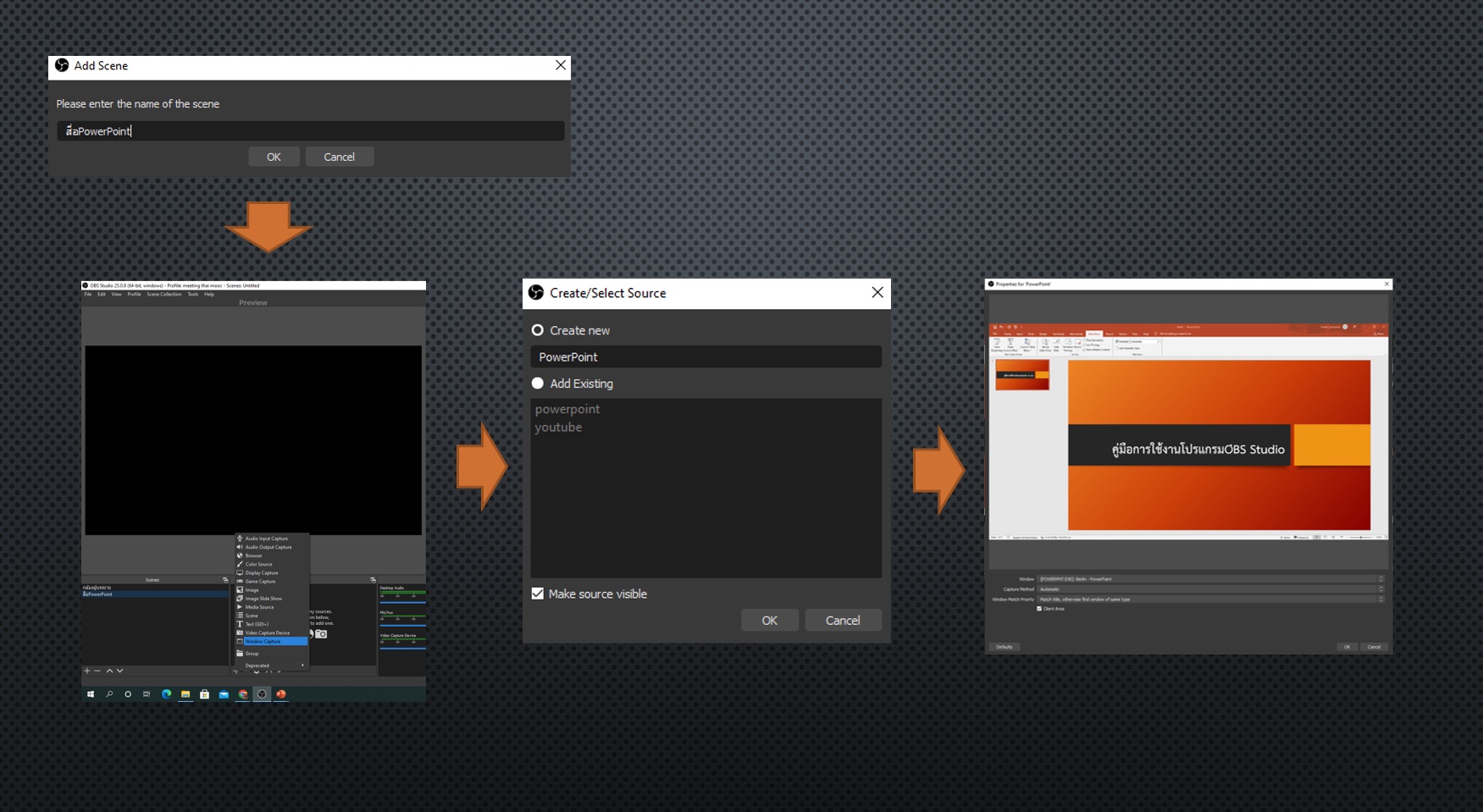Click OK in Create/Select Source dialog
This screenshot has height=812, width=1483.
coord(769,621)
